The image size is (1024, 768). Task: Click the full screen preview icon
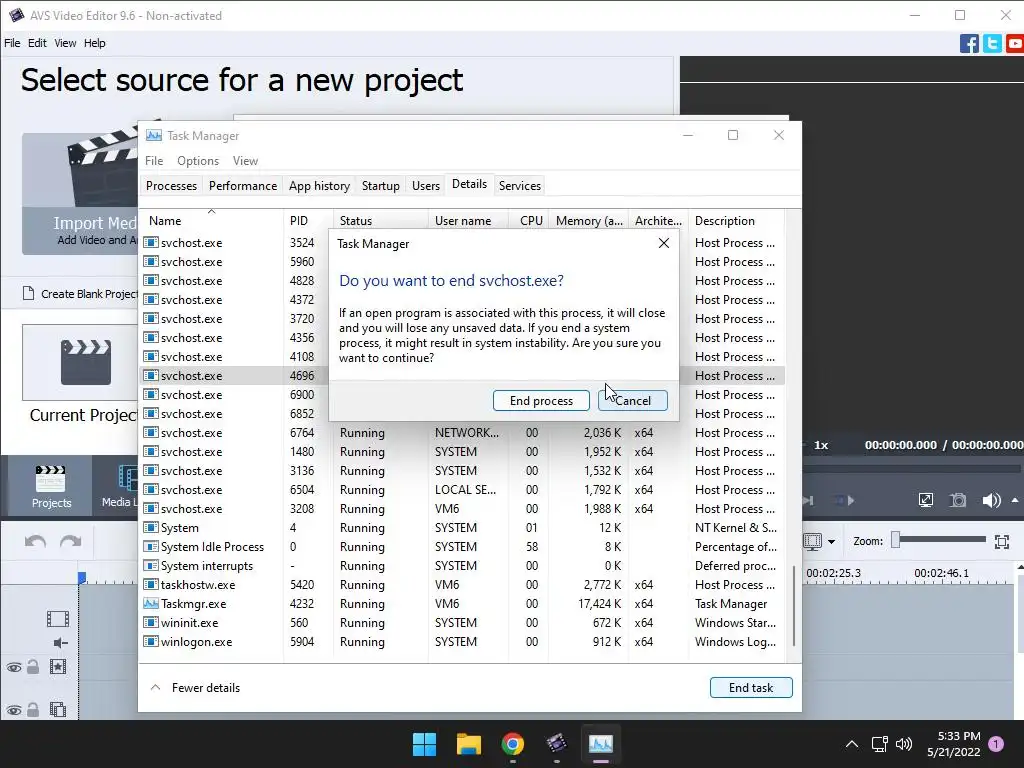[925, 500]
